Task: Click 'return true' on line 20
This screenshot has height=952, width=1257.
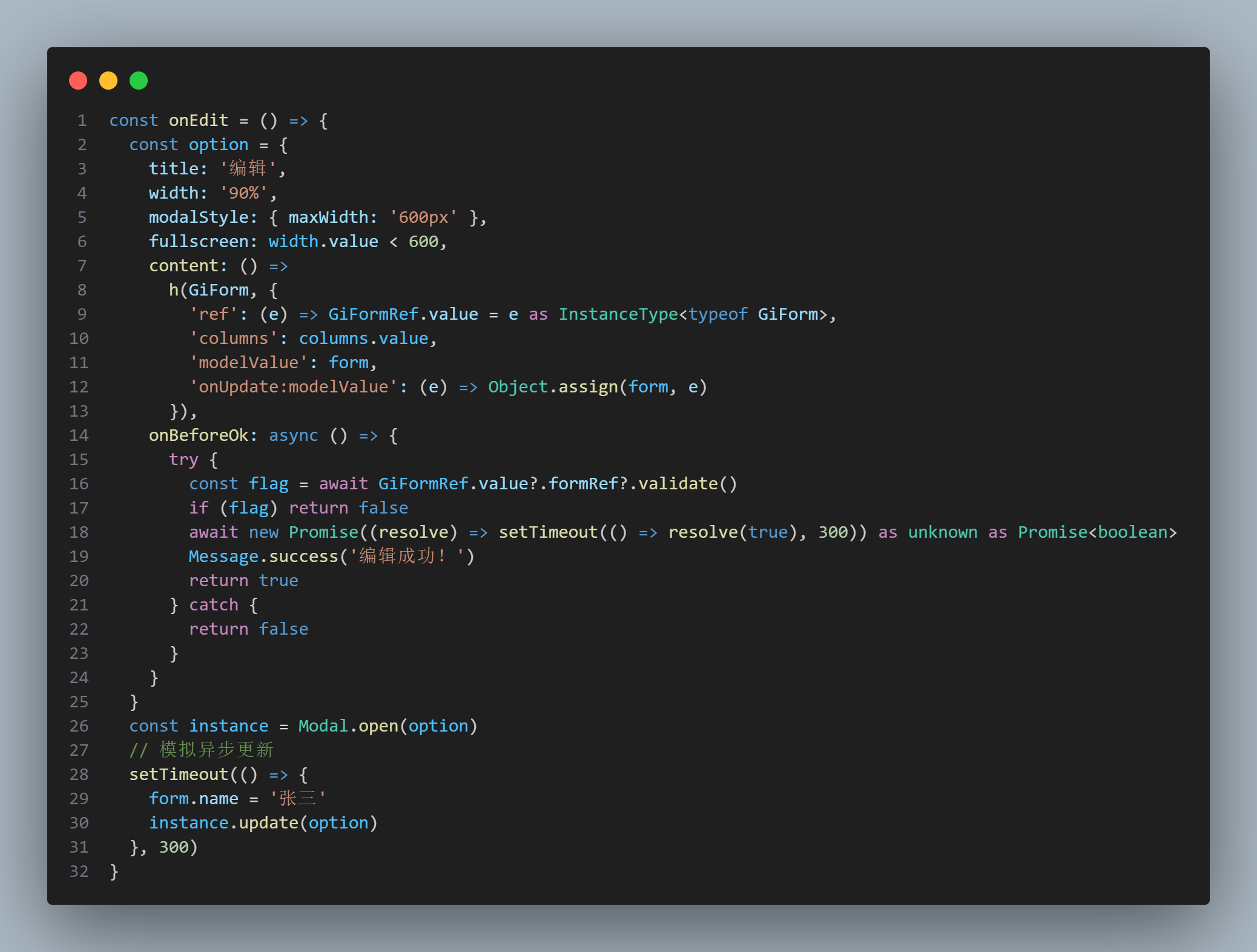Action: tap(243, 581)
